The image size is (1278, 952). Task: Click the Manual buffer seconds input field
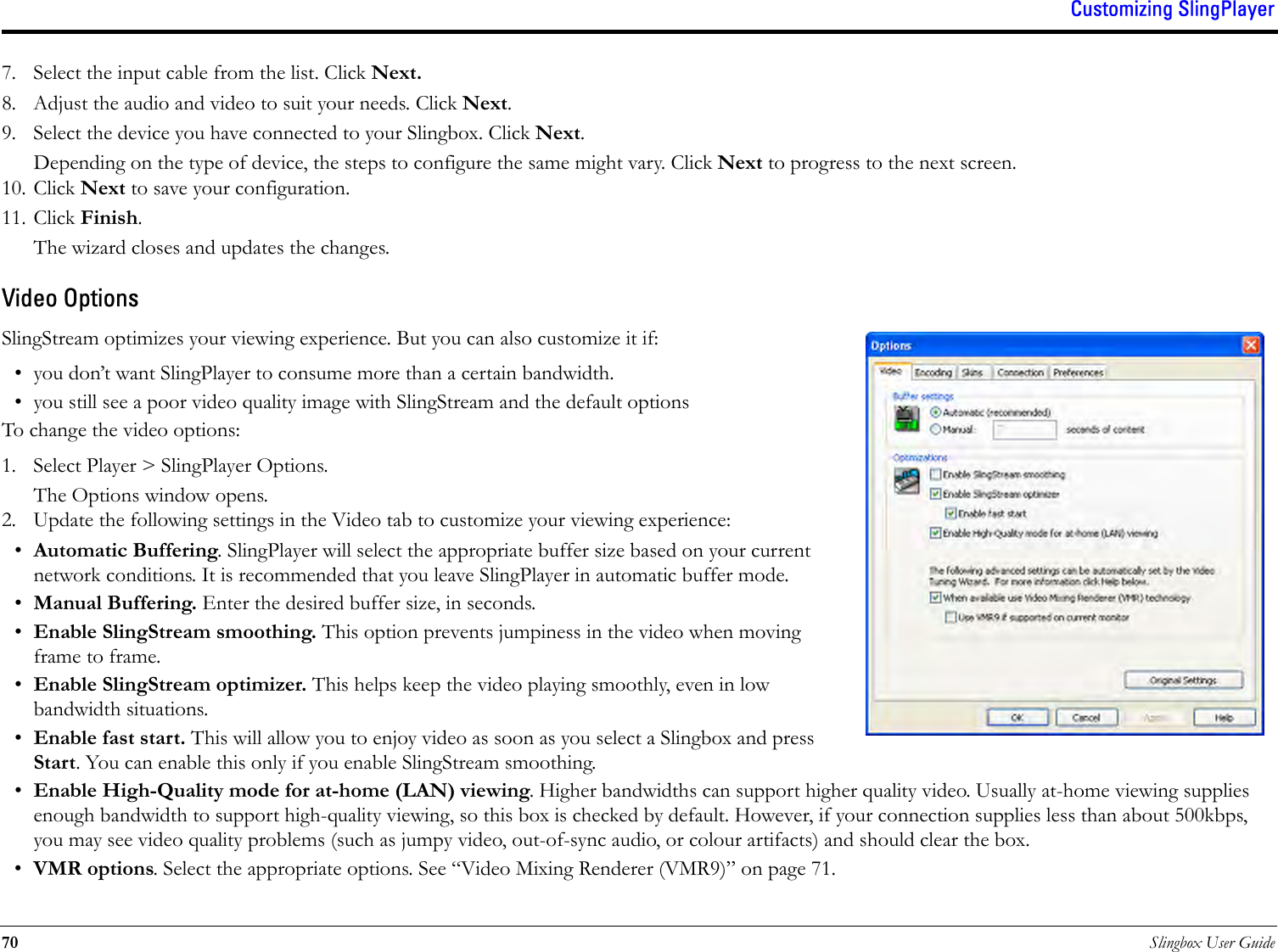(x=1024, y=430)
